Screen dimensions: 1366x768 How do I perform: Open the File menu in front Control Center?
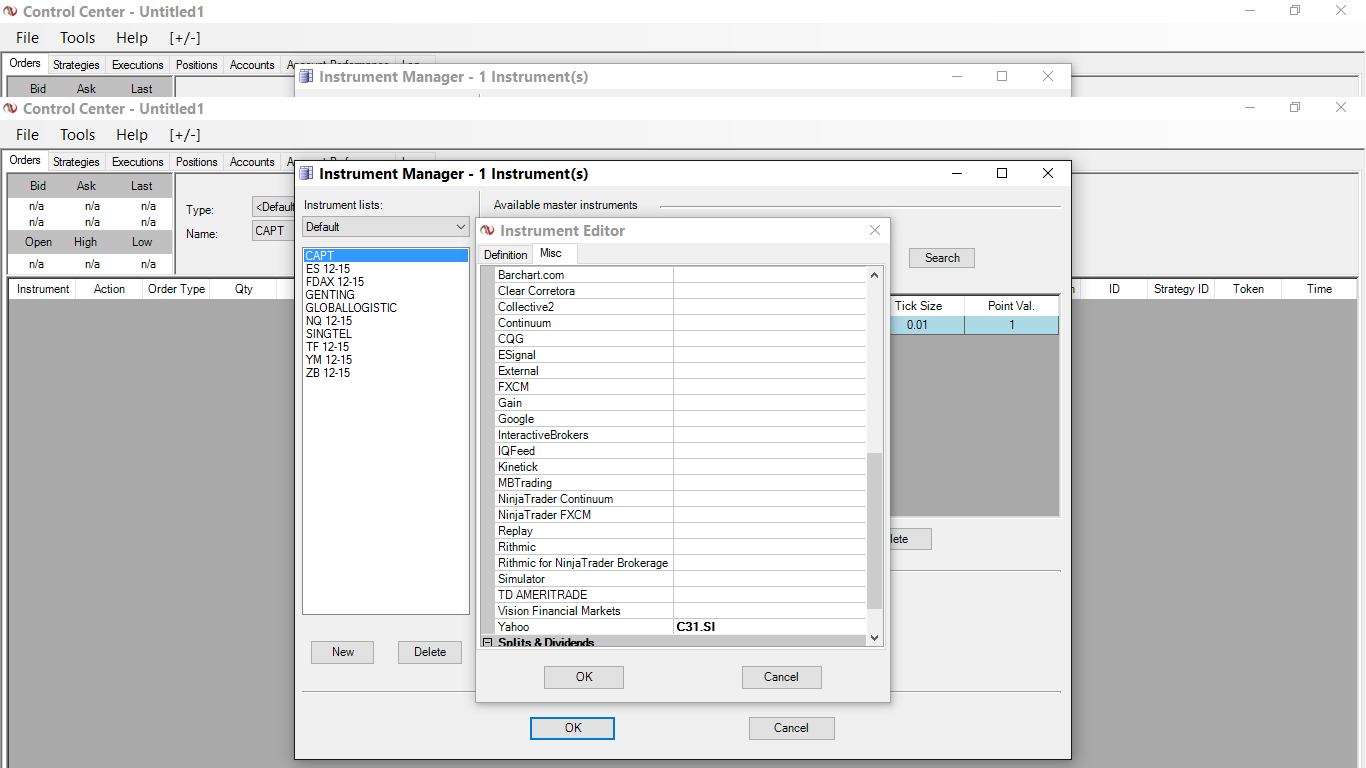tap(27, 135)
